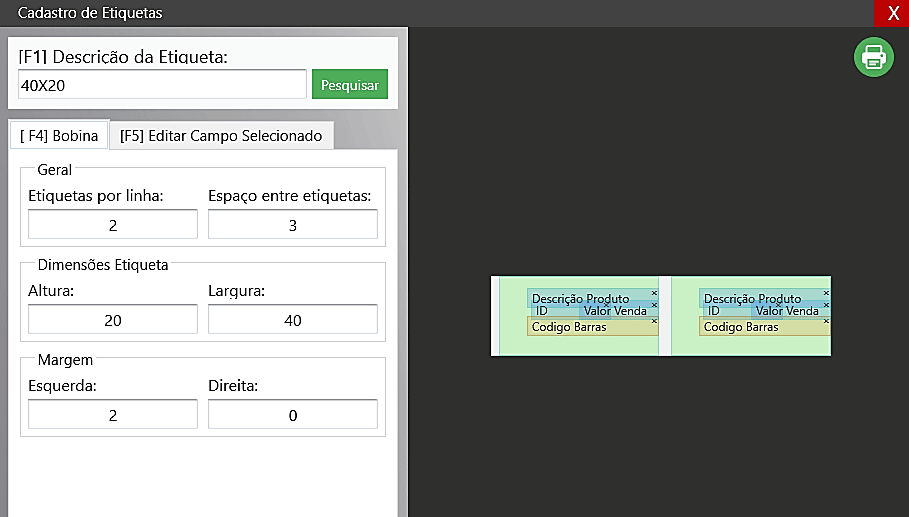
Task: Open the [F5] Editar Campo Selecionado tab
Action: (x=221, y=136)
